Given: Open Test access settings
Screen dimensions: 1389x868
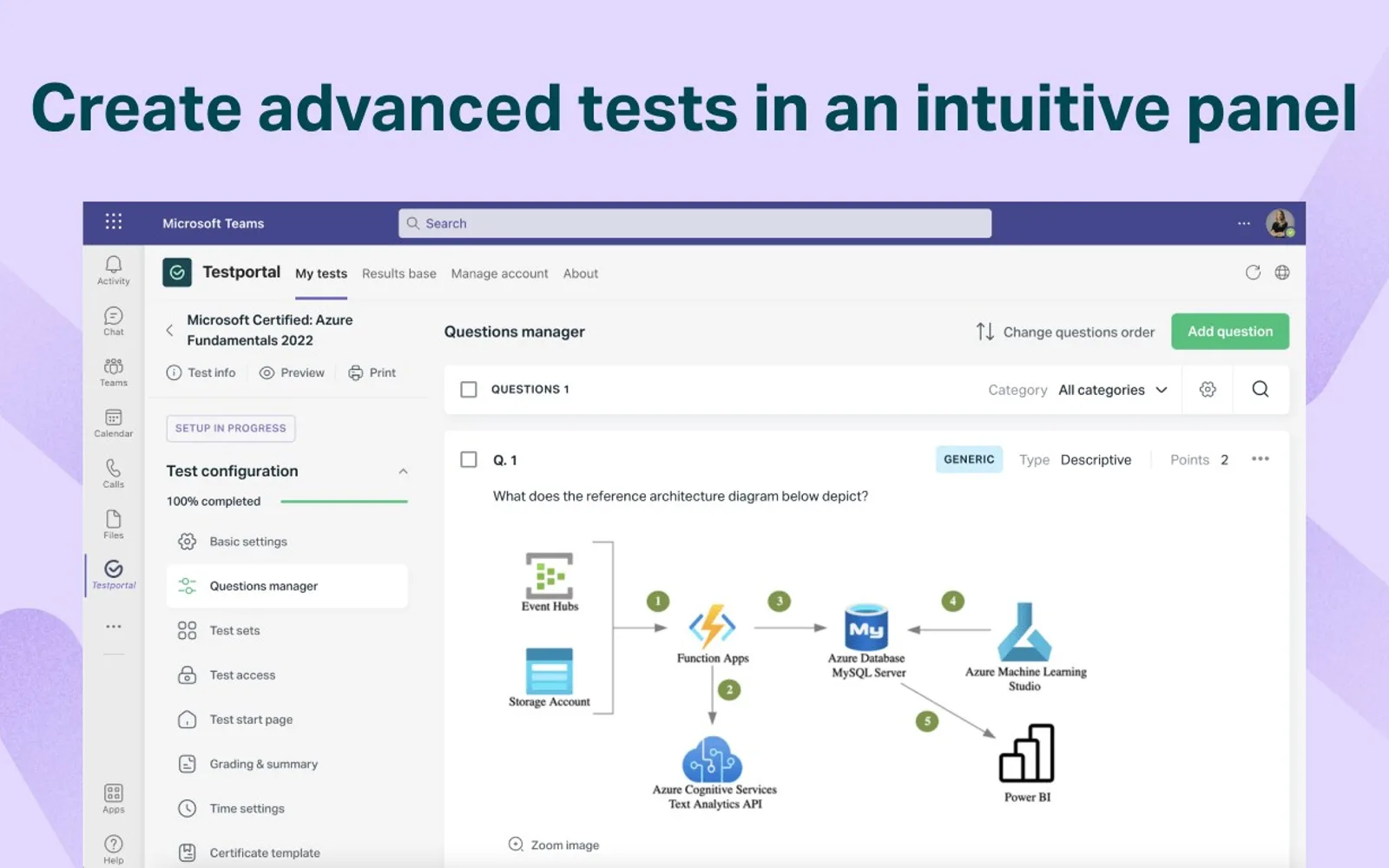Looking at the screenshot, I should tap(286, 674).
